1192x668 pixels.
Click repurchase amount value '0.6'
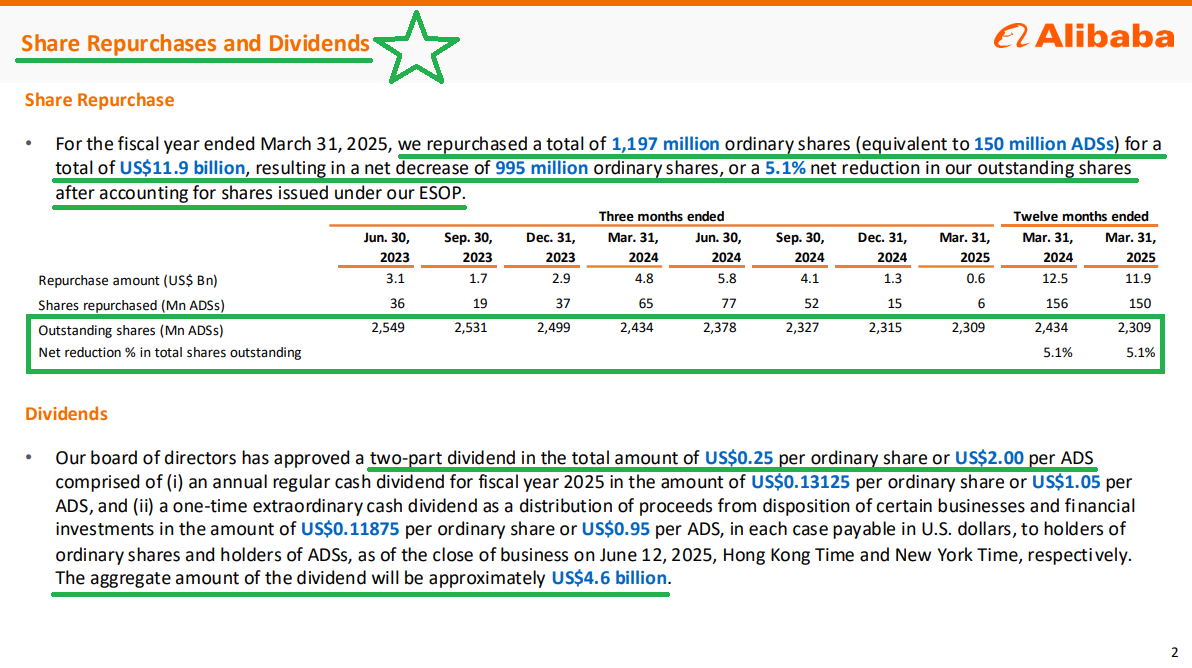point(975,278)
